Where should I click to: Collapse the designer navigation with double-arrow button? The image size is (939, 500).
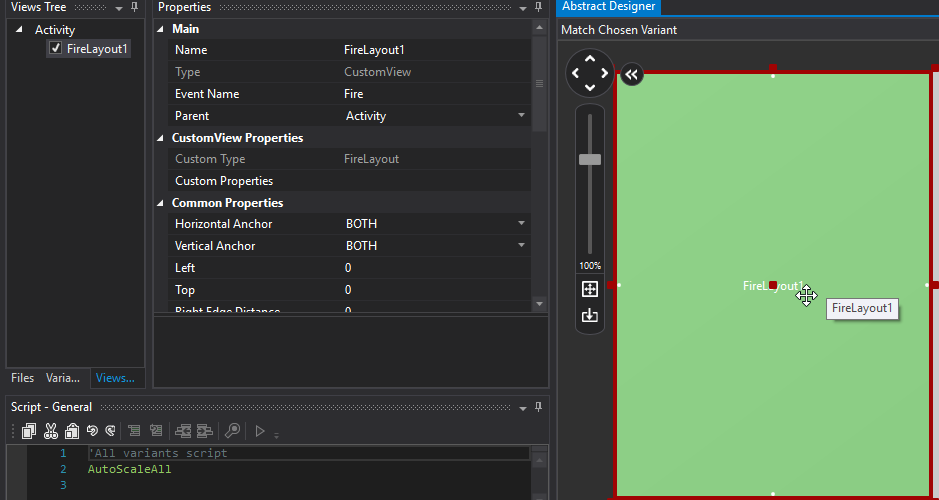pyautogui.click(x=632, y=74)
